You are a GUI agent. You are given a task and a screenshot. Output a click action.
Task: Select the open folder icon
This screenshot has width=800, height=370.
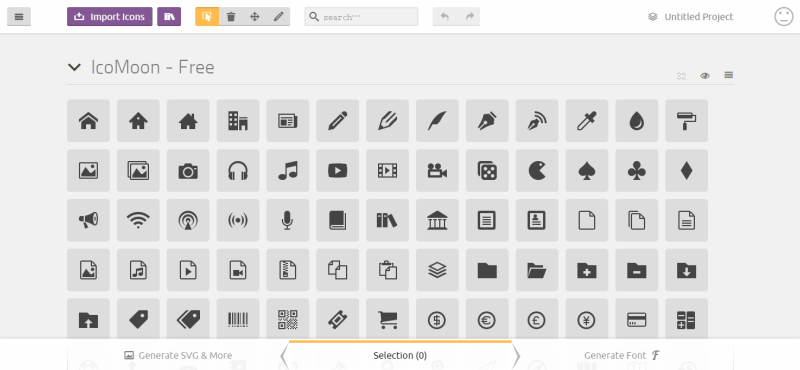point(537,270)
